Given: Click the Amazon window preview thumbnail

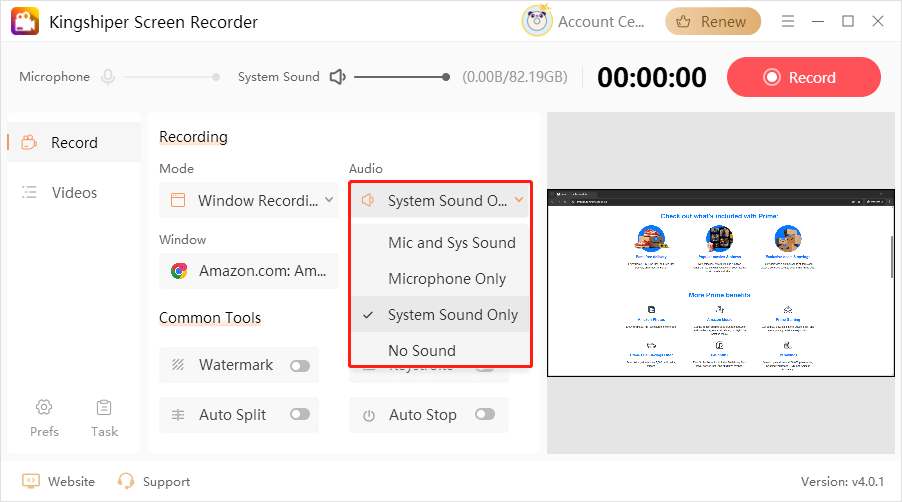Looking at the screenshot, I should tap(720, 283).
